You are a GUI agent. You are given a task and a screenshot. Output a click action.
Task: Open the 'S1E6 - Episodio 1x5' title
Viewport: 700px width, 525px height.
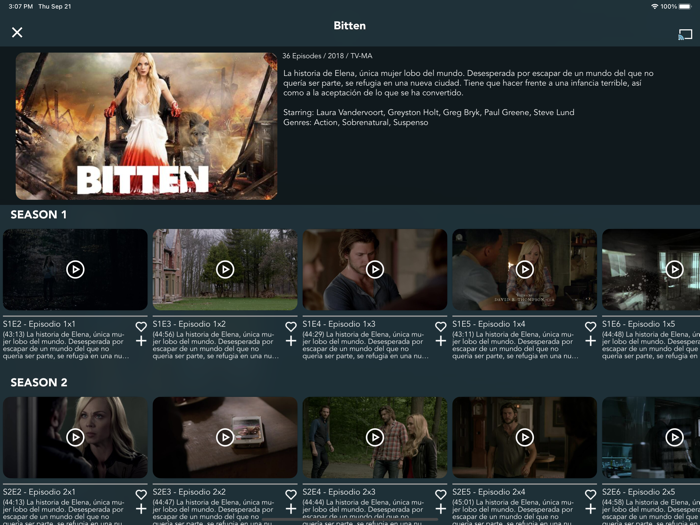(638, 324)
